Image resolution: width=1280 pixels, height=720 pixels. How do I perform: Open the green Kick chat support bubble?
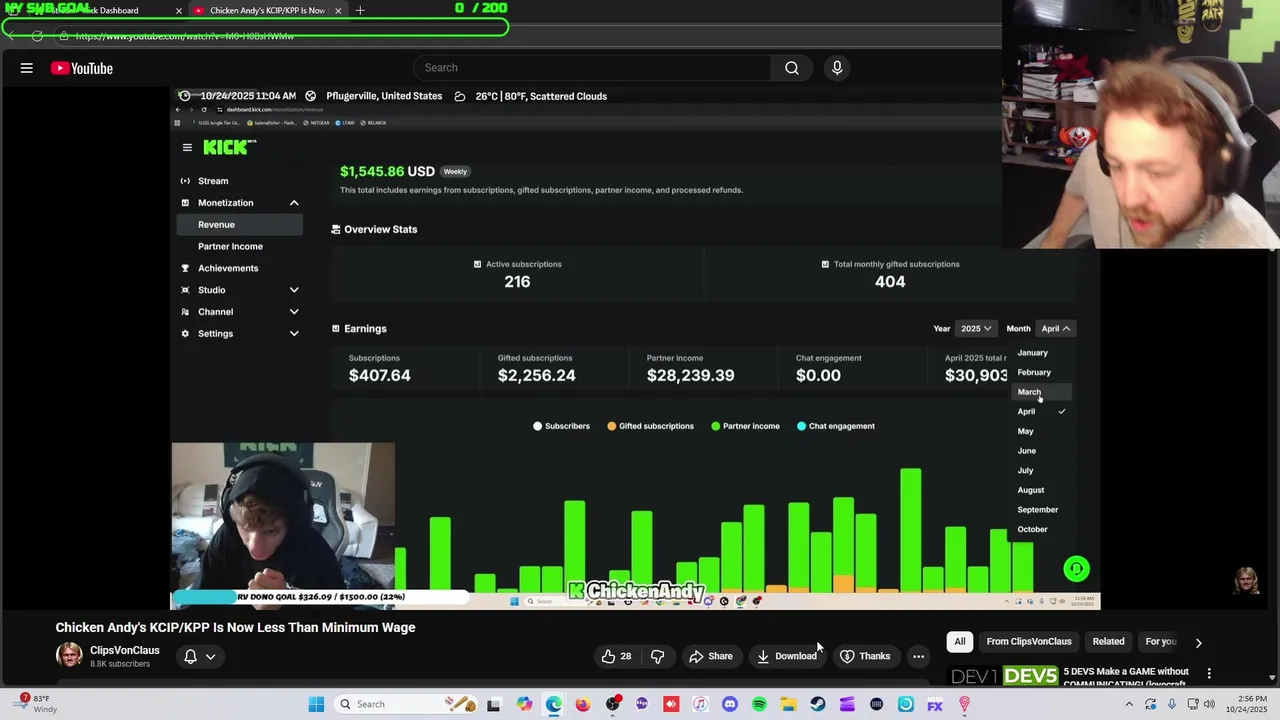click(x=1076, y=569)
